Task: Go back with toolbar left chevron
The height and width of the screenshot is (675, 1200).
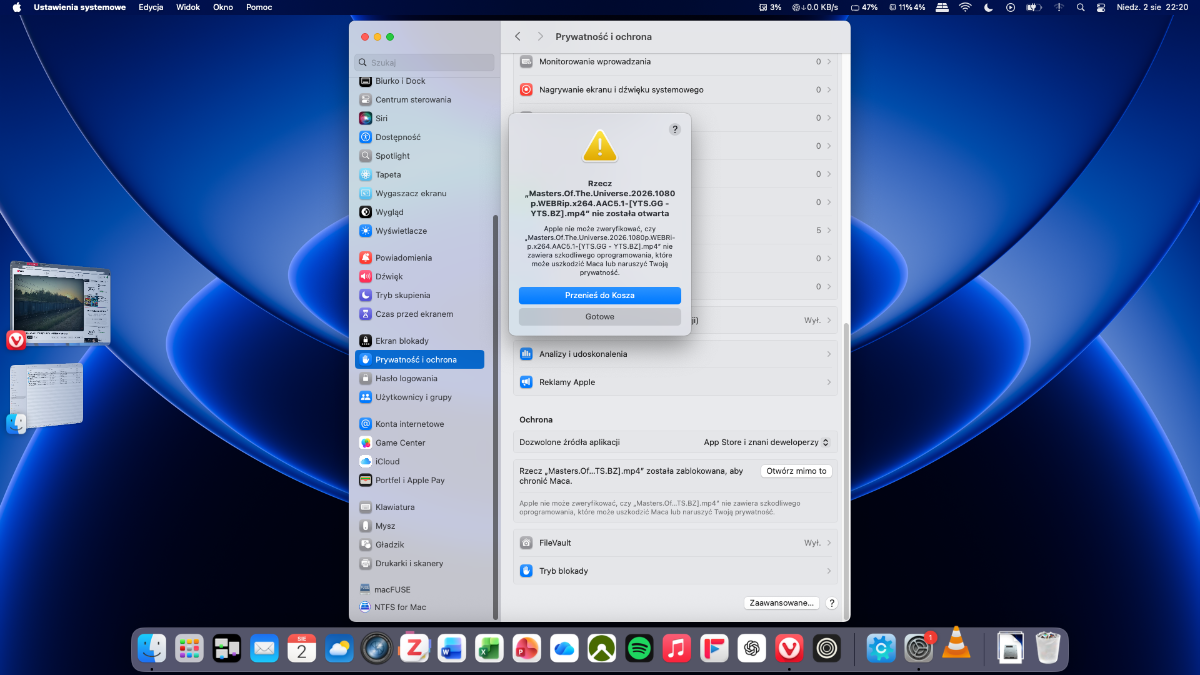Action: point(518,37)
